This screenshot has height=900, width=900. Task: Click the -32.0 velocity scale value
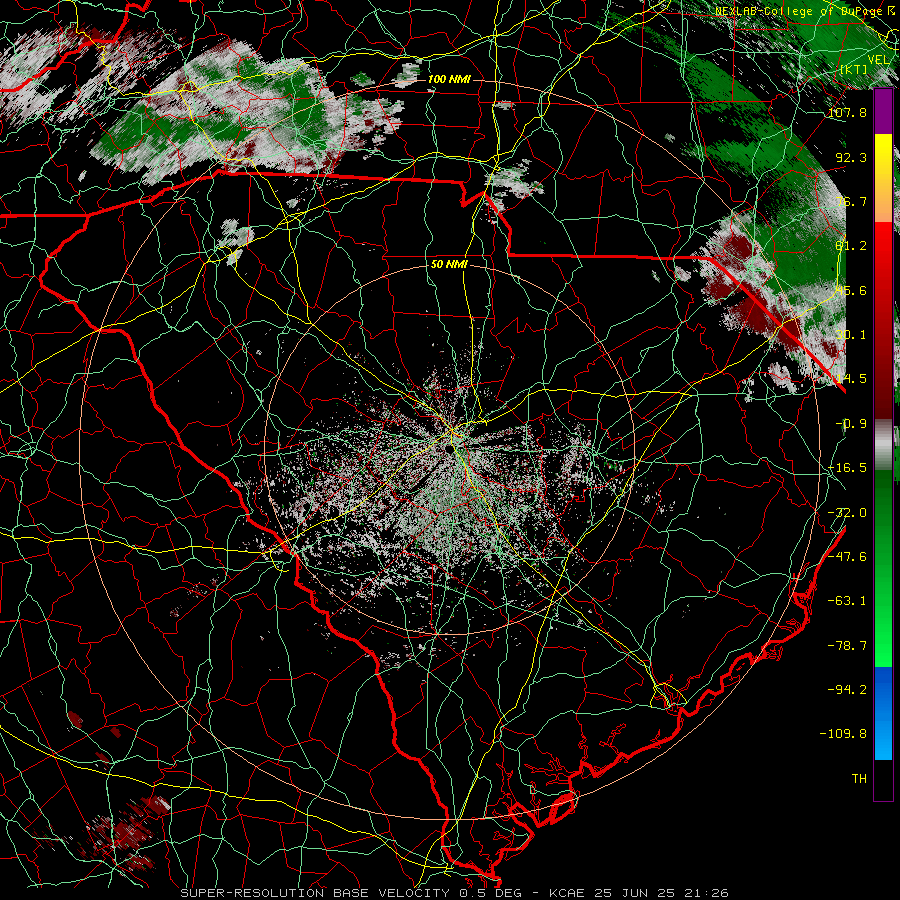(847, 513)
